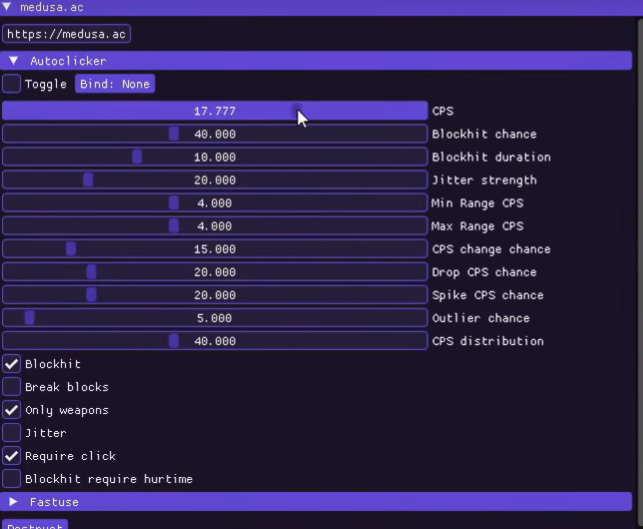
Task: Click the CPS slider bar
Action: coord(214,111)
